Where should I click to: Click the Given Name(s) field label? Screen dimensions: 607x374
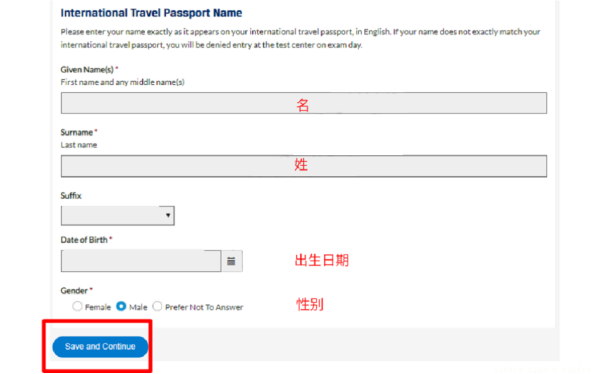pos(87,70)
